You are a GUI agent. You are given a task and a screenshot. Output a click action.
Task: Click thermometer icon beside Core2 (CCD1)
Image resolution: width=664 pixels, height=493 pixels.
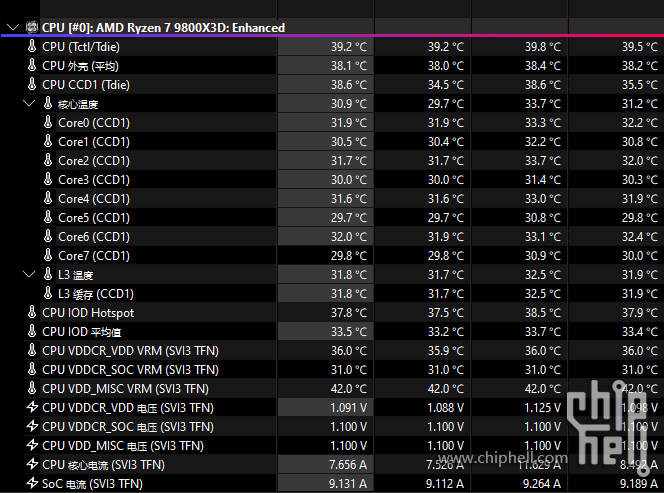pos(48,160)
